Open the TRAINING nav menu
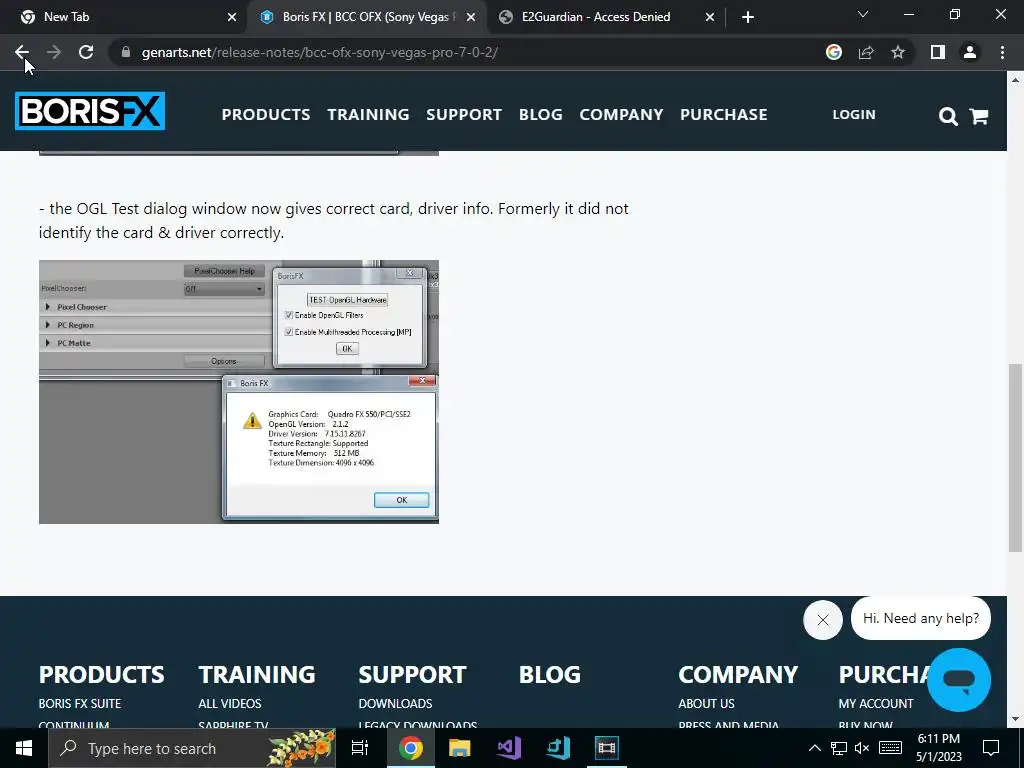Screen dimensions: 1024x768 368,114
